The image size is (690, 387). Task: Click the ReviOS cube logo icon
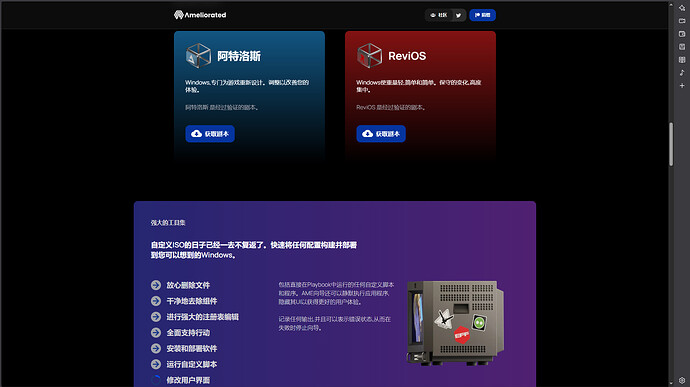tap(369, 55)
